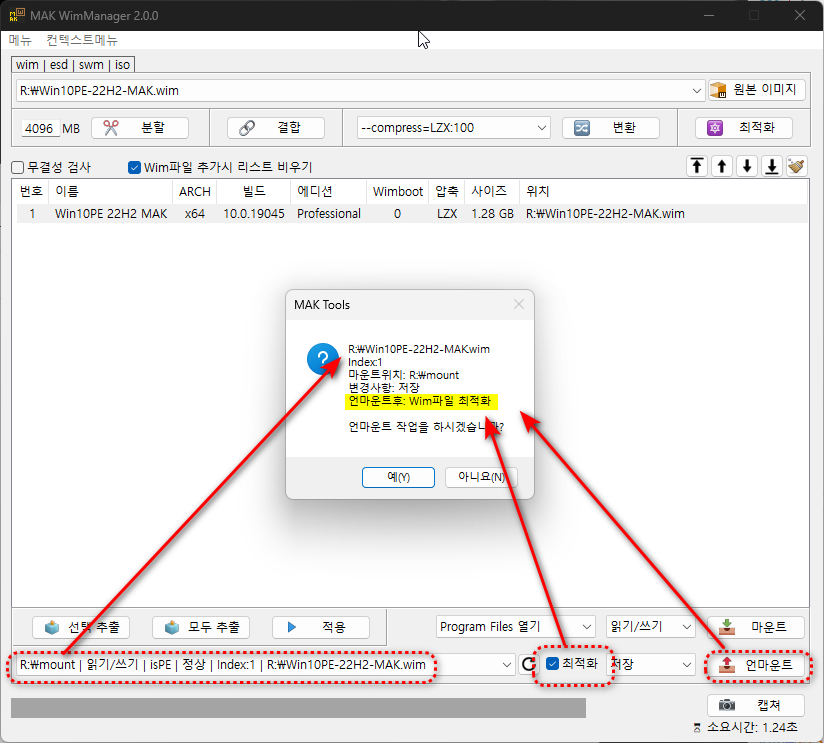Uncheck the bottom 최적화 checkbox

tap(552, 664)
